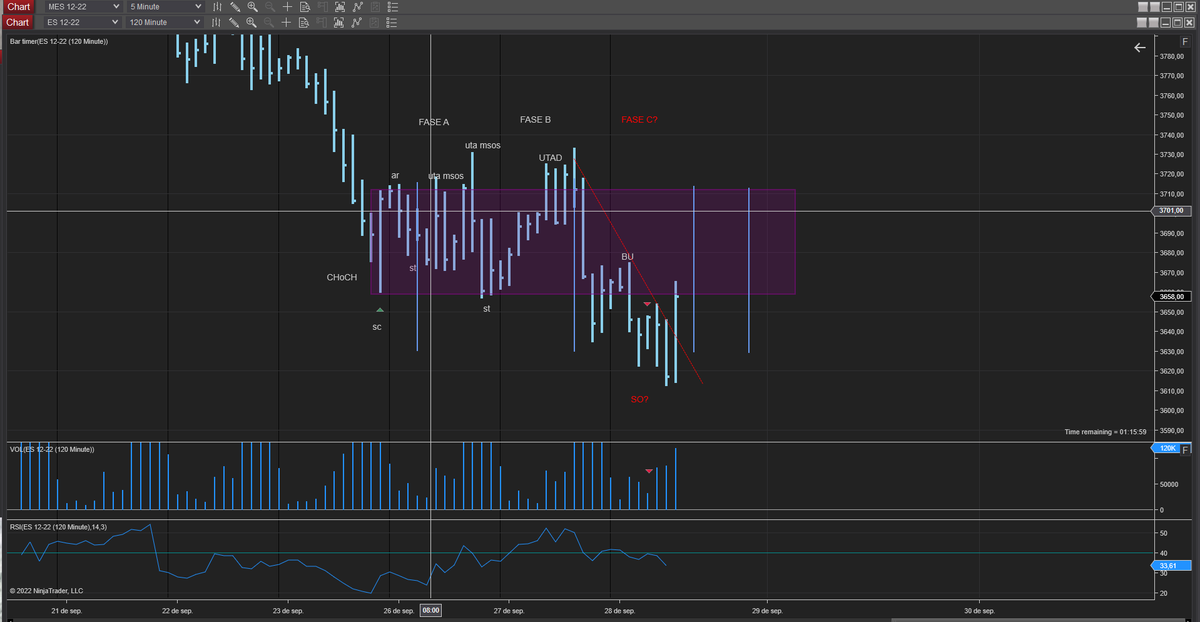Screen dimensions: 1200x622
Task: Select the ar text label
Action: [395, 176]
